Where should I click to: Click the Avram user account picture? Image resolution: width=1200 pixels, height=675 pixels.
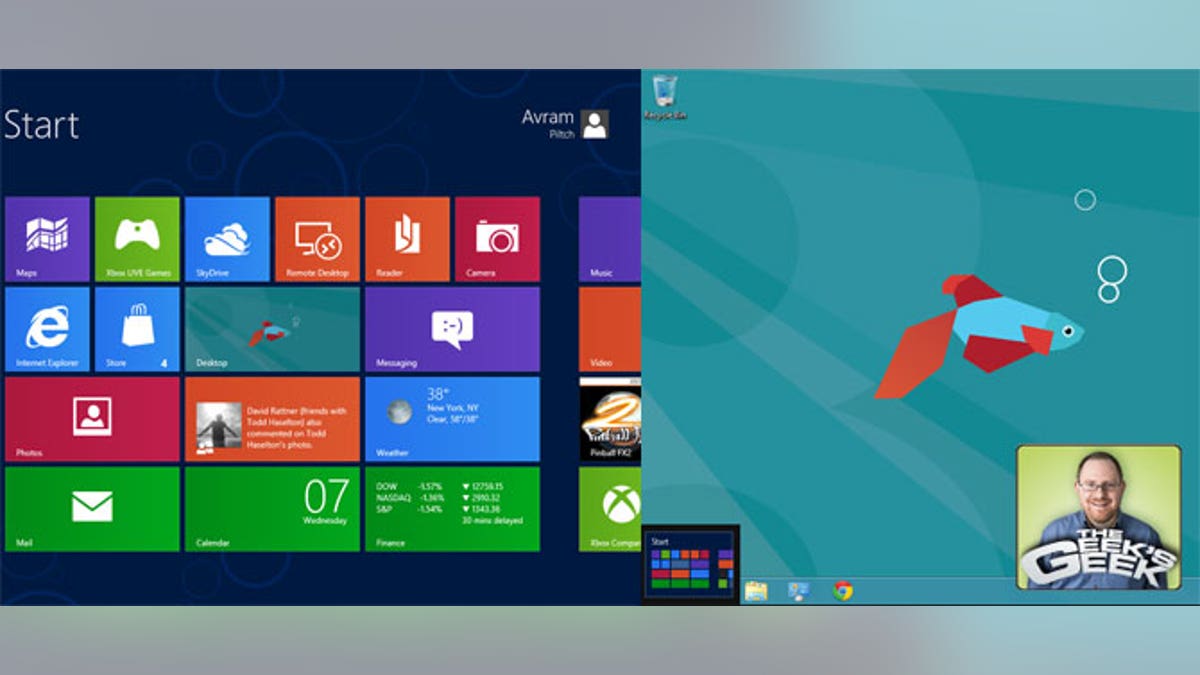(x=595, y=124)
